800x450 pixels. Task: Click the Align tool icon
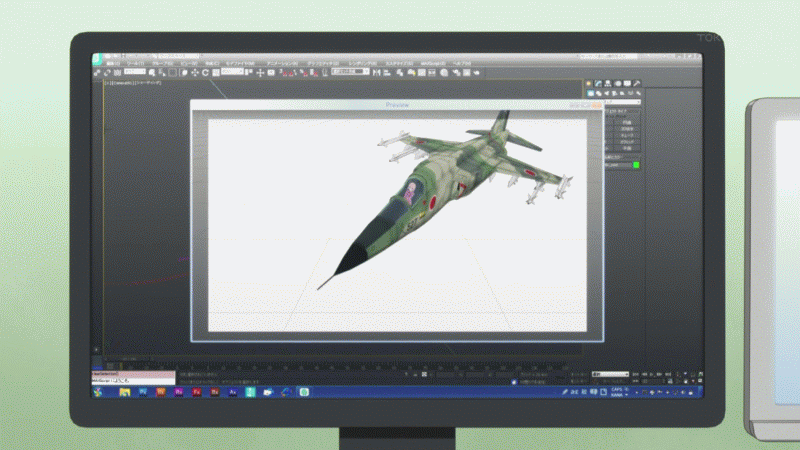388,72
